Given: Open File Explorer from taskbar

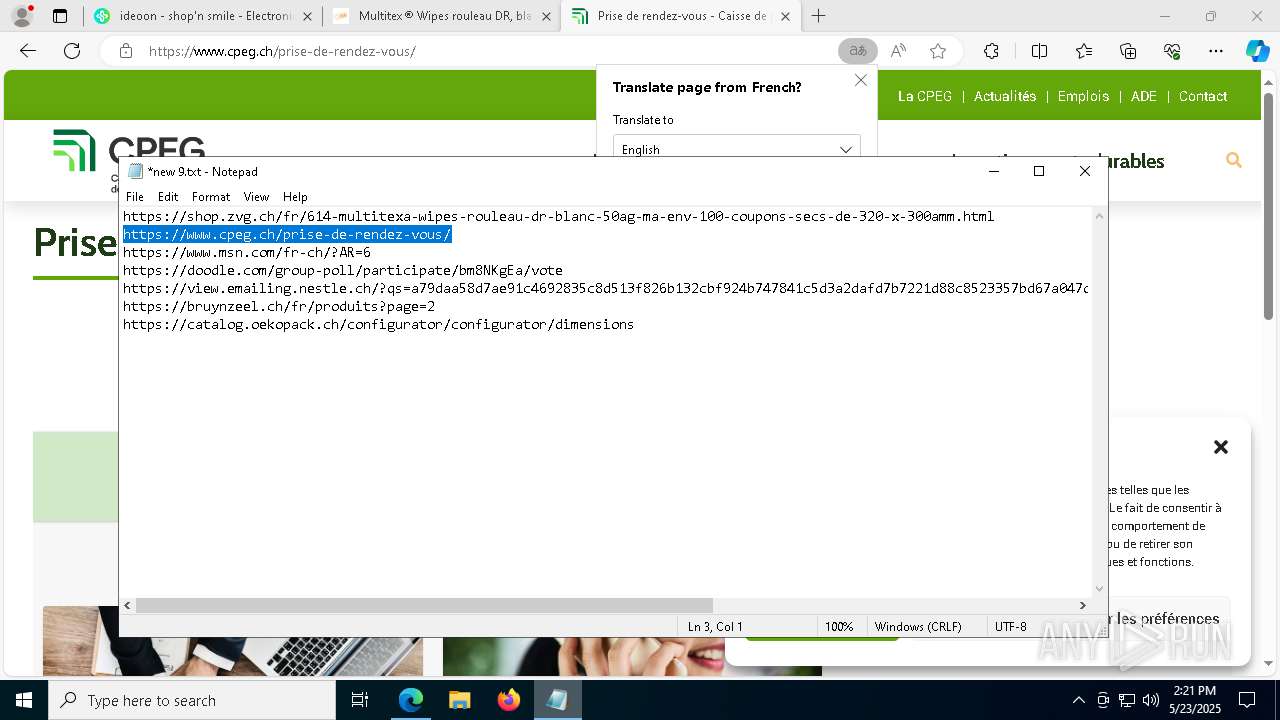Looking at the screenshot, I should pos(459,700).
